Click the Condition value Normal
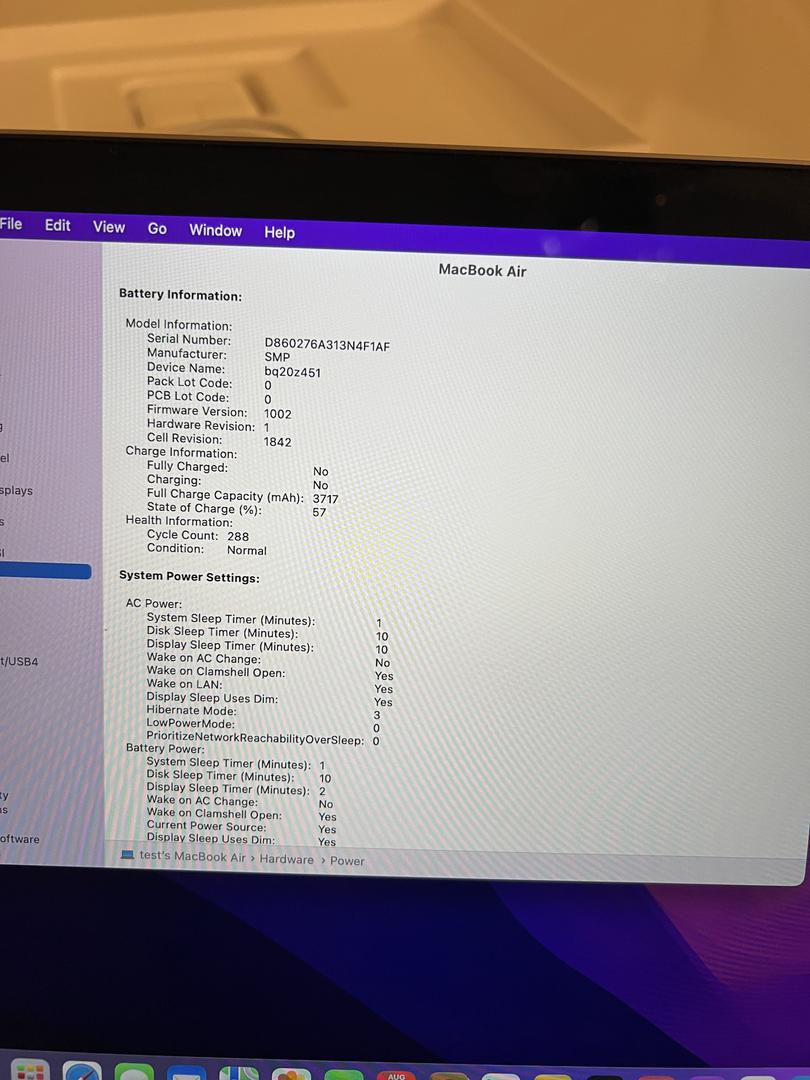The image size is (810, 1080). tap(247, 550)
